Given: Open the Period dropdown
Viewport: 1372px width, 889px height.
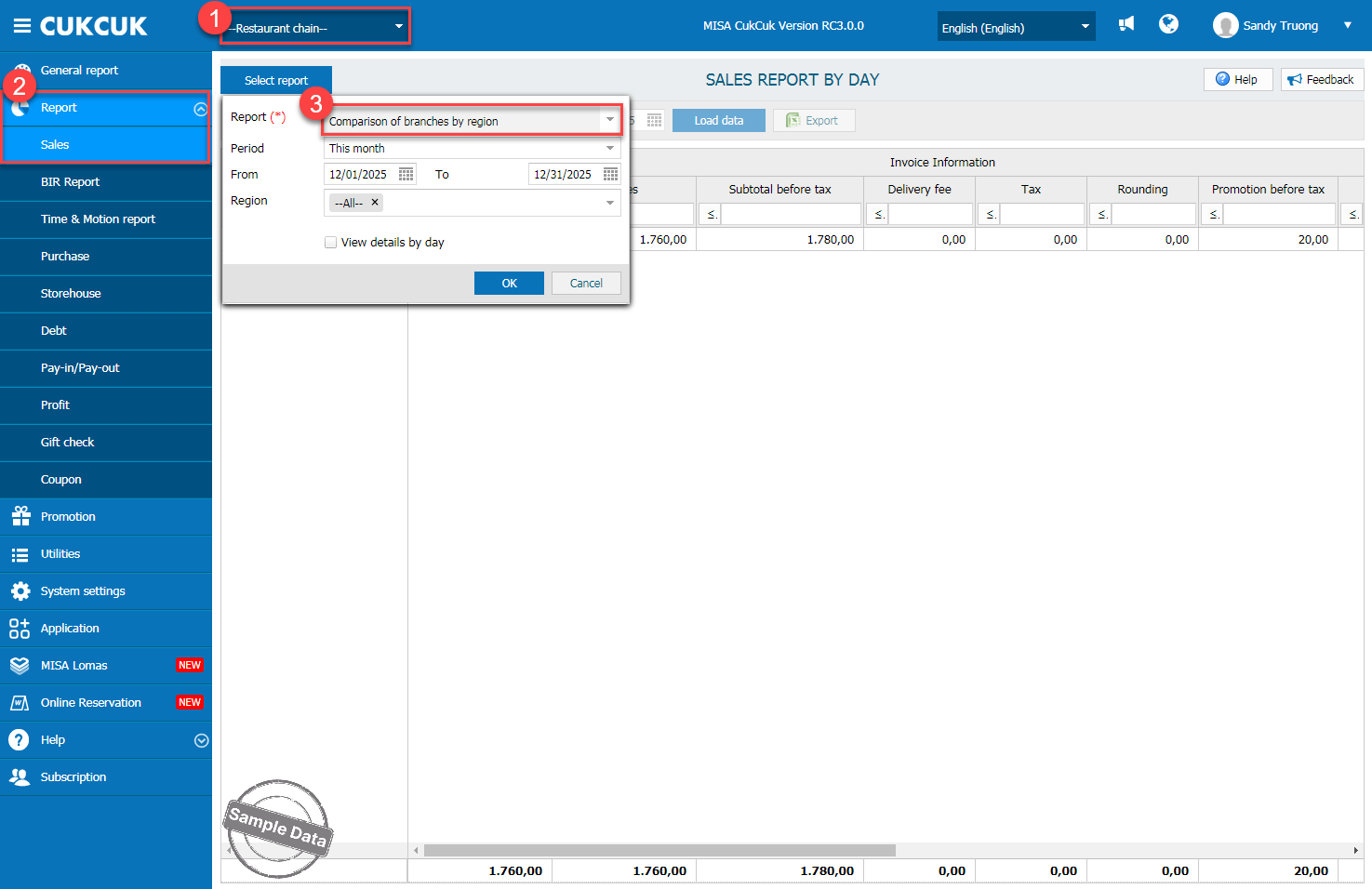Looking at the screenshot, I should 472,149.
